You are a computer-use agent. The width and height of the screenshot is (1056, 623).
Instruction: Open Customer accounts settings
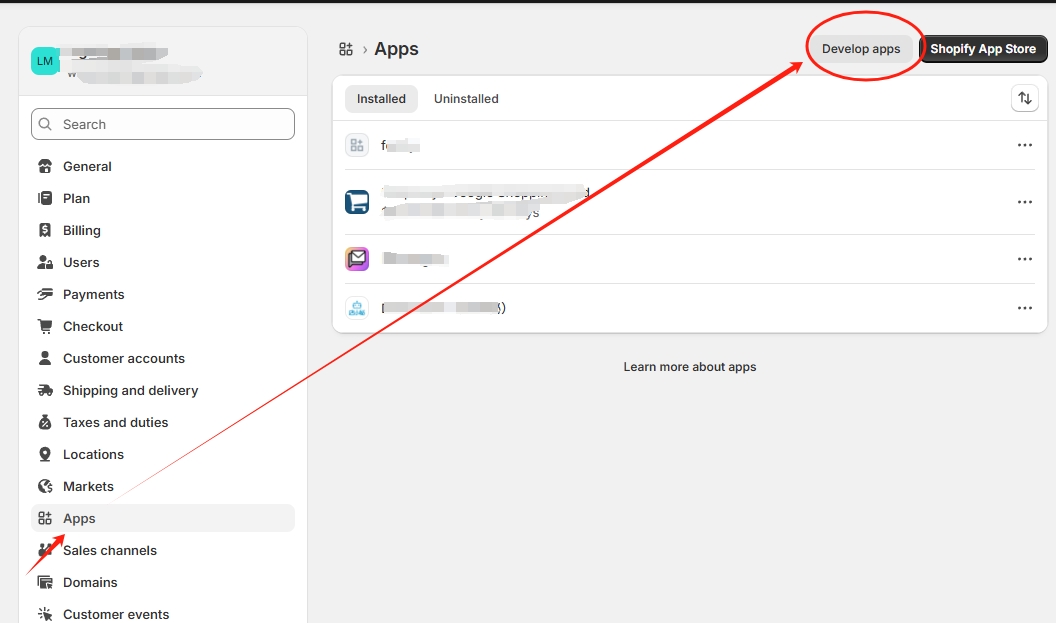(x=124, y=358)
